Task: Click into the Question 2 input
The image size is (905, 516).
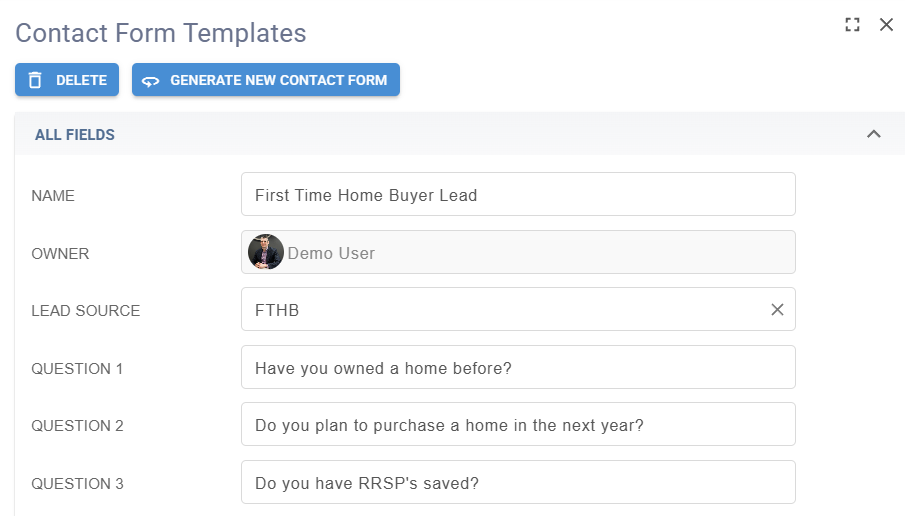Action: (x=518, y=425)
